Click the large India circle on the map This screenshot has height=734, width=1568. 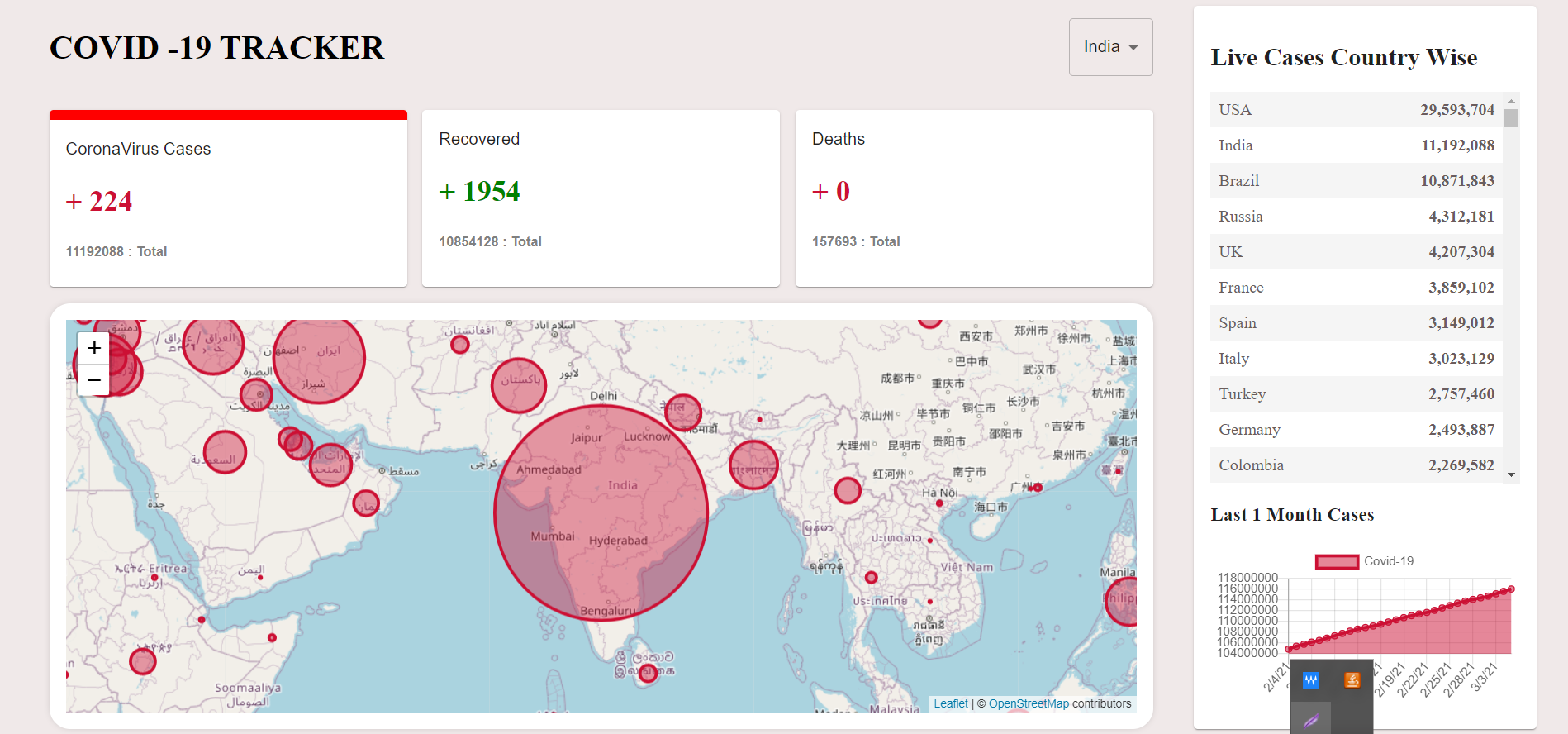point(601,512)
